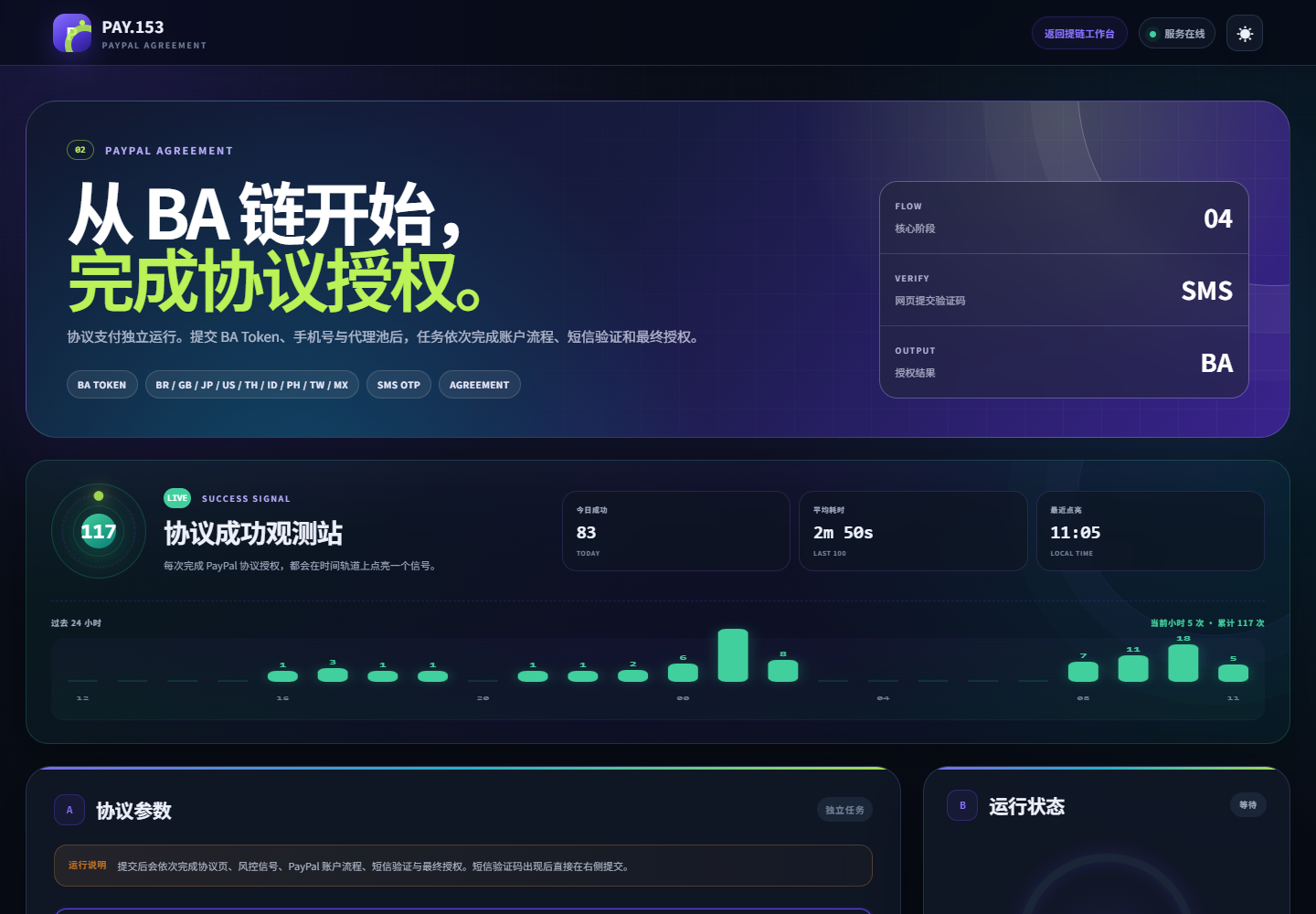The width and height of the screenshot is (1316, 914).
Task: Select the SMS OTP chip
Action: point(398,385)
